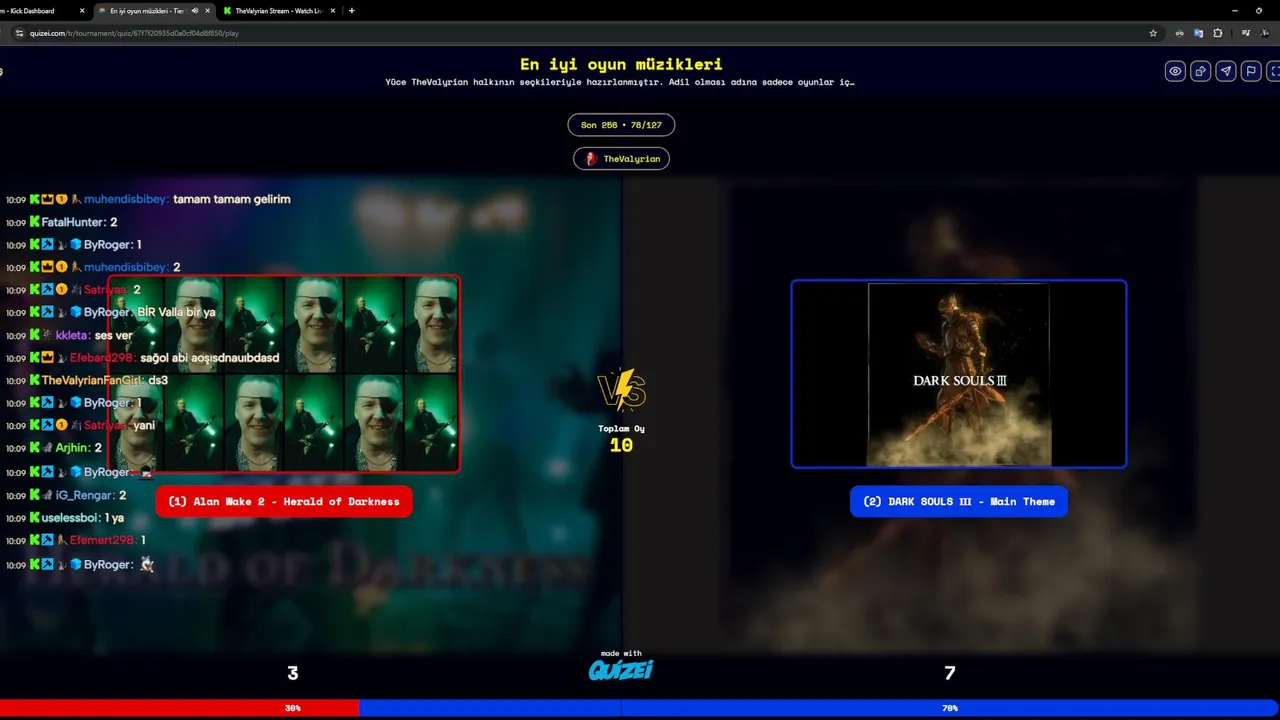Click uselessboi's message 1 ya

[114, 518]
